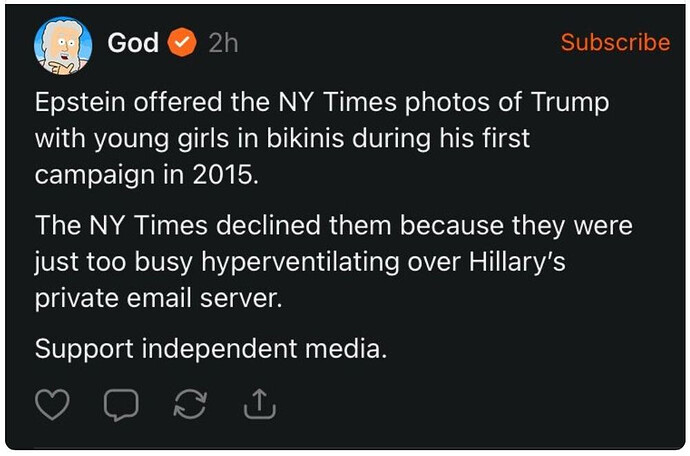
Task: Share the post with the upload arrow icon
Action: (x=258, y=404)
